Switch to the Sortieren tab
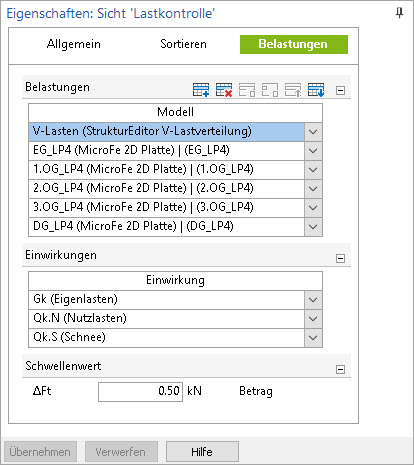This screenshot has width=414, height=465. pyautogui.click(x=183, y=44)
